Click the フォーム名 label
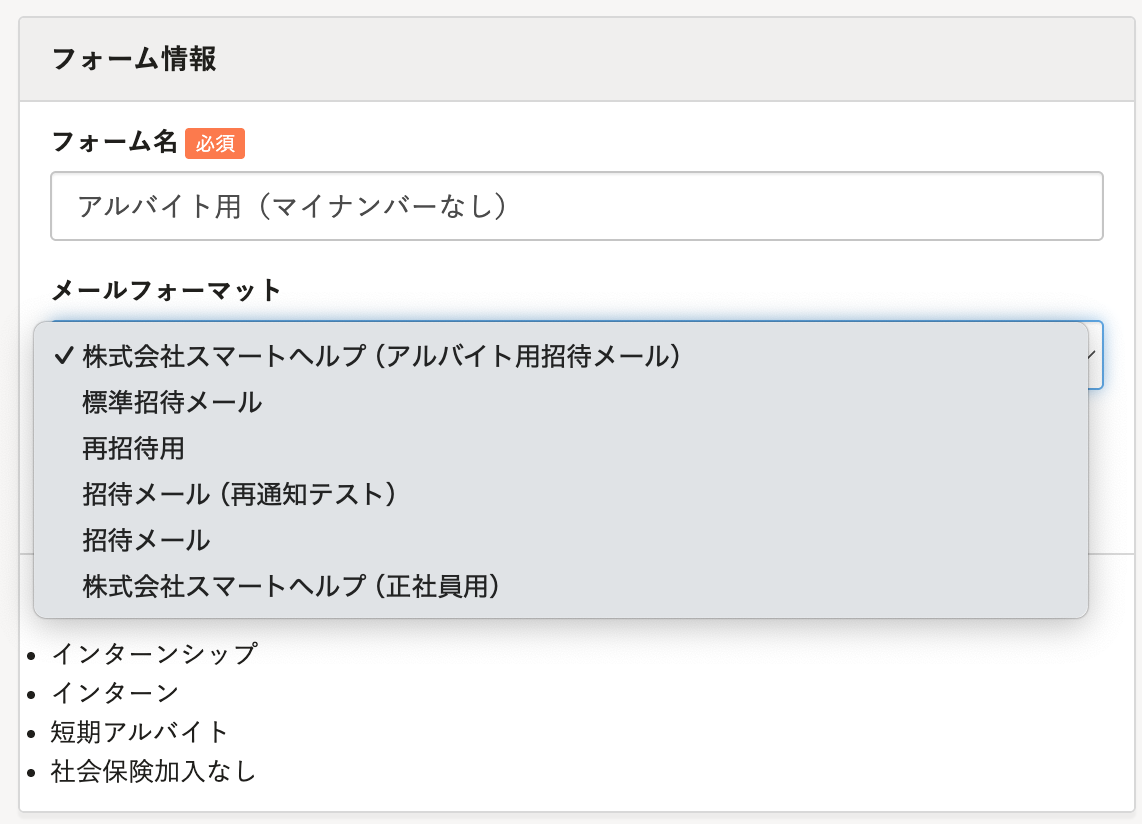The width and height of the screenshot is (1142, 824). click(114, 142)
